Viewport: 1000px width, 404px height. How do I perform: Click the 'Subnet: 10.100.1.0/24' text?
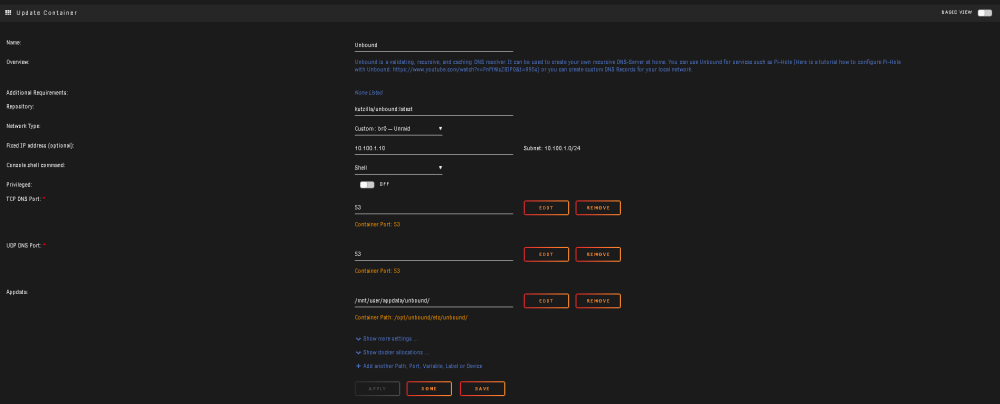pos(552,148)
